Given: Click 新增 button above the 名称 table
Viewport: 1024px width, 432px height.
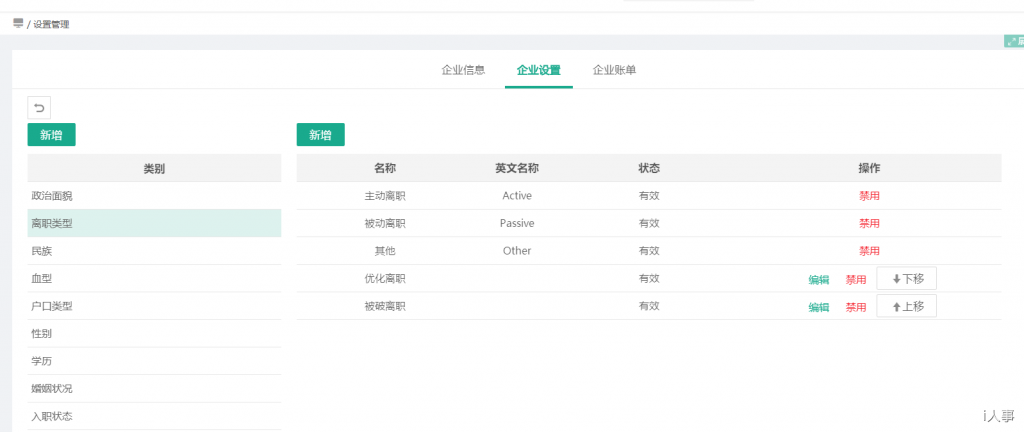Looking at the screenshot, I should tap(321, 134).
